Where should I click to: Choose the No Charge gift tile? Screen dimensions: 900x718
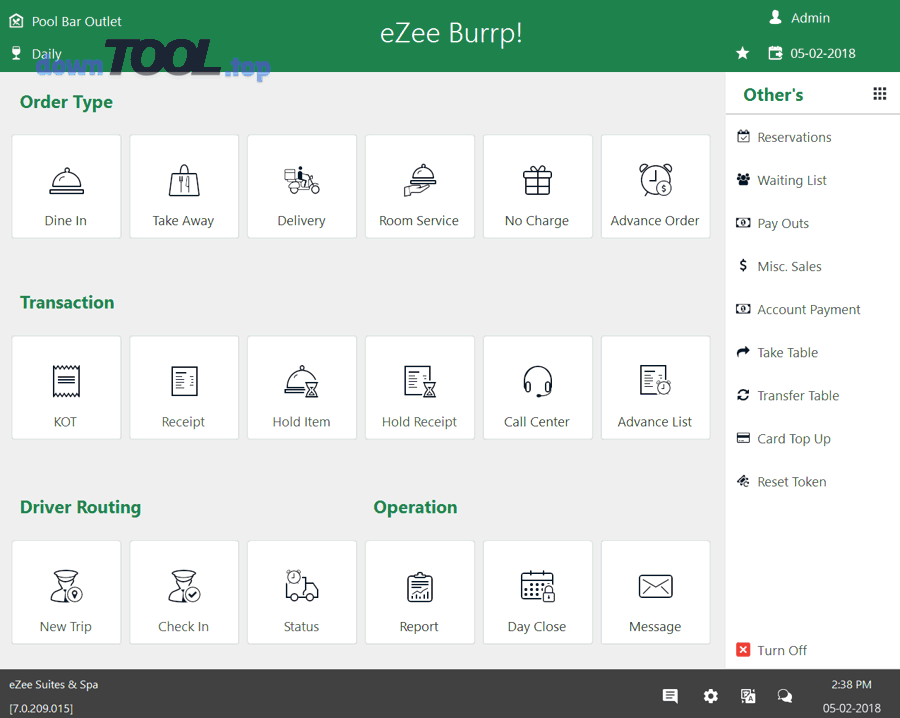point(538,187)
